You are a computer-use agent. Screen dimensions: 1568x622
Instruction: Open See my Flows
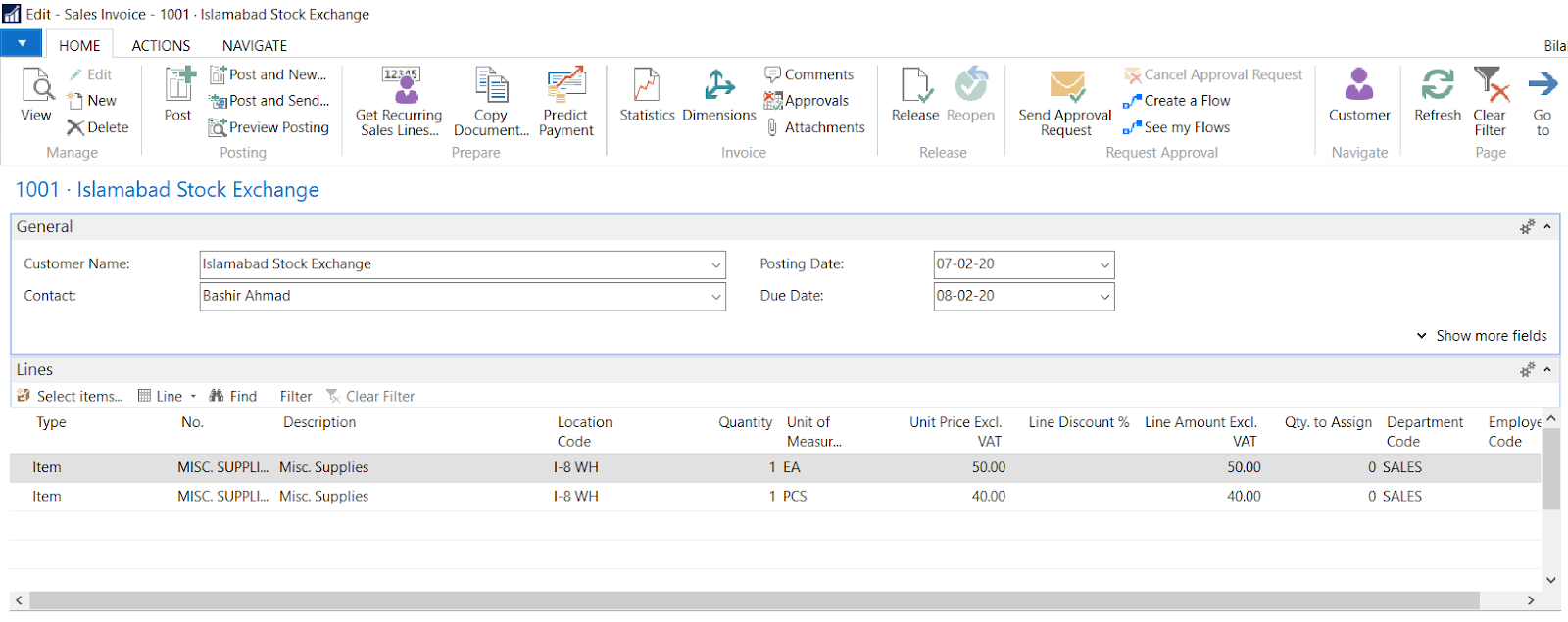point(1176,127)
